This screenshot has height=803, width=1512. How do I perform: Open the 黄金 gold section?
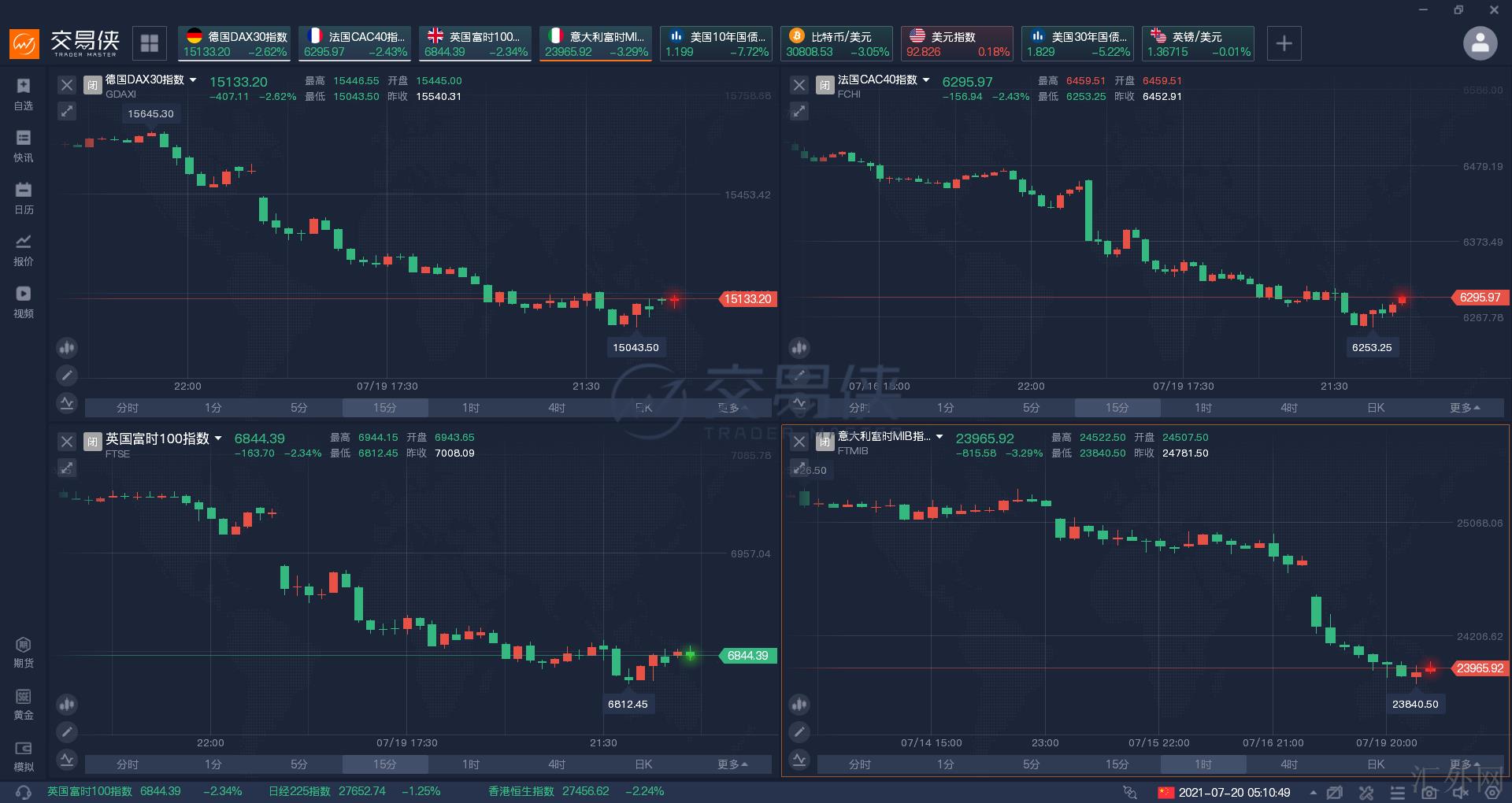click(24, 704)
